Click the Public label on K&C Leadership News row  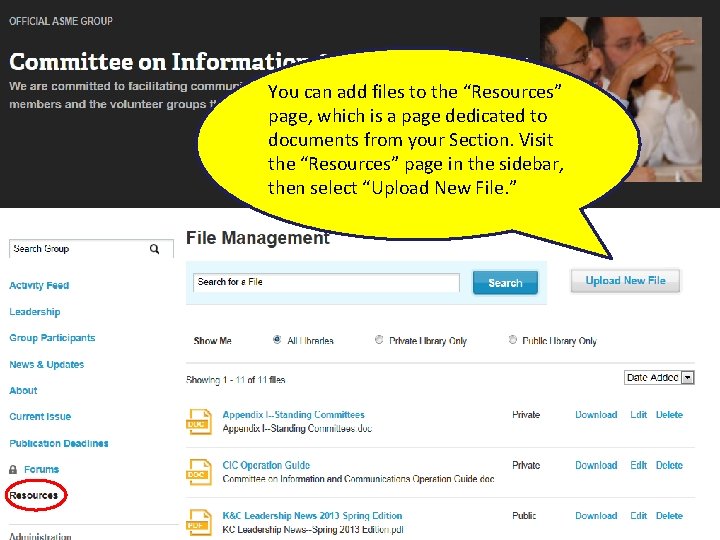pyautogui.click(x=524, y=516)
